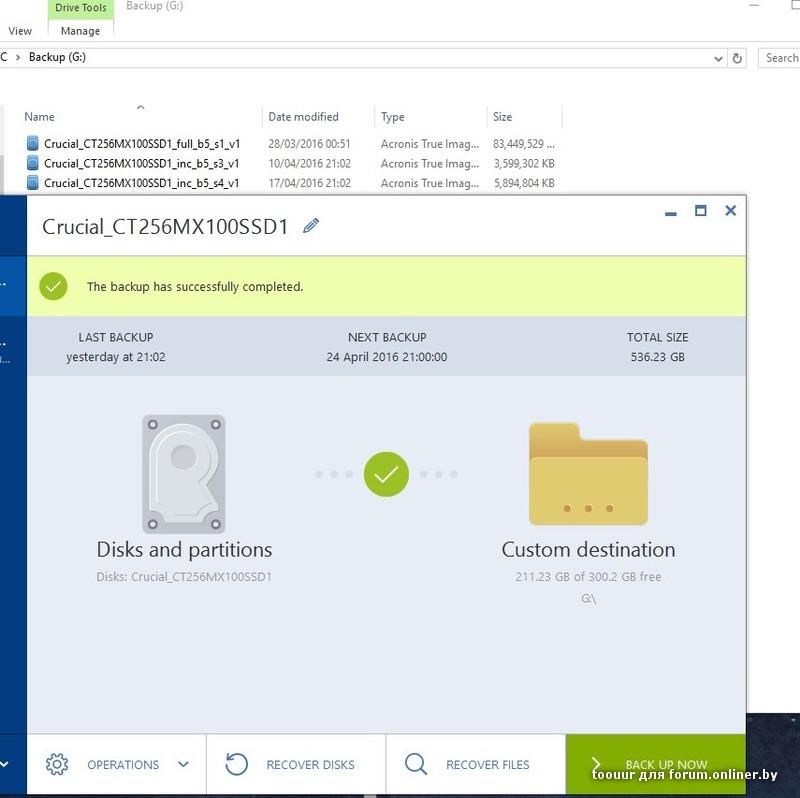
Task: Refresh the Backup (G:) folder in Explorer
Action: 737,58
